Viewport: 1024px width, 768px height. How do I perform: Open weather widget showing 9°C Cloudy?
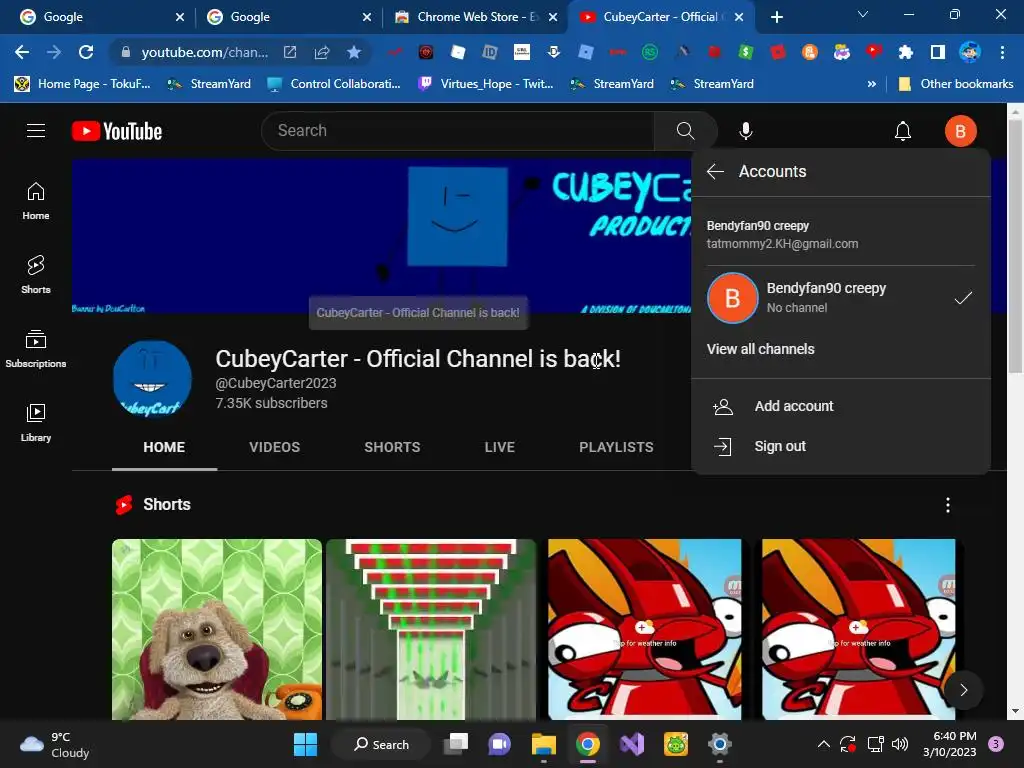[x=55, y=744]
